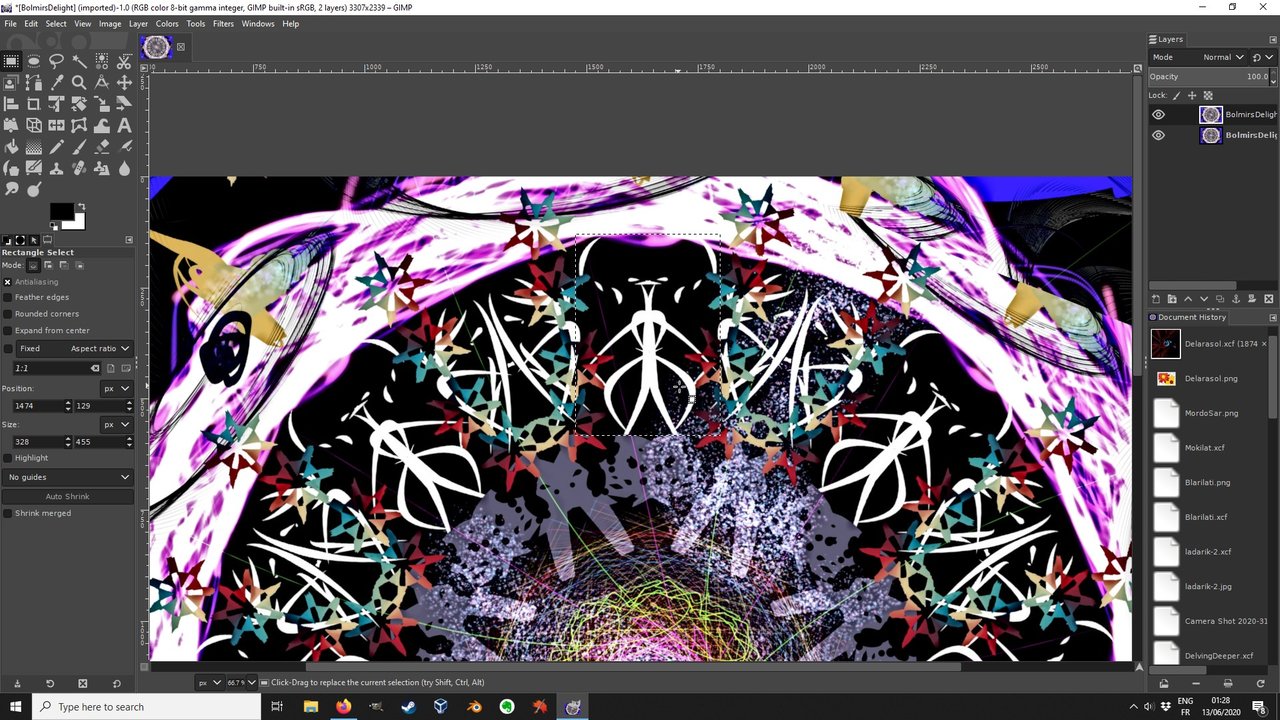Select the Text tool
Image resolution: width=1280 pixels, height=720 pixels.
[x=124, y=126]
